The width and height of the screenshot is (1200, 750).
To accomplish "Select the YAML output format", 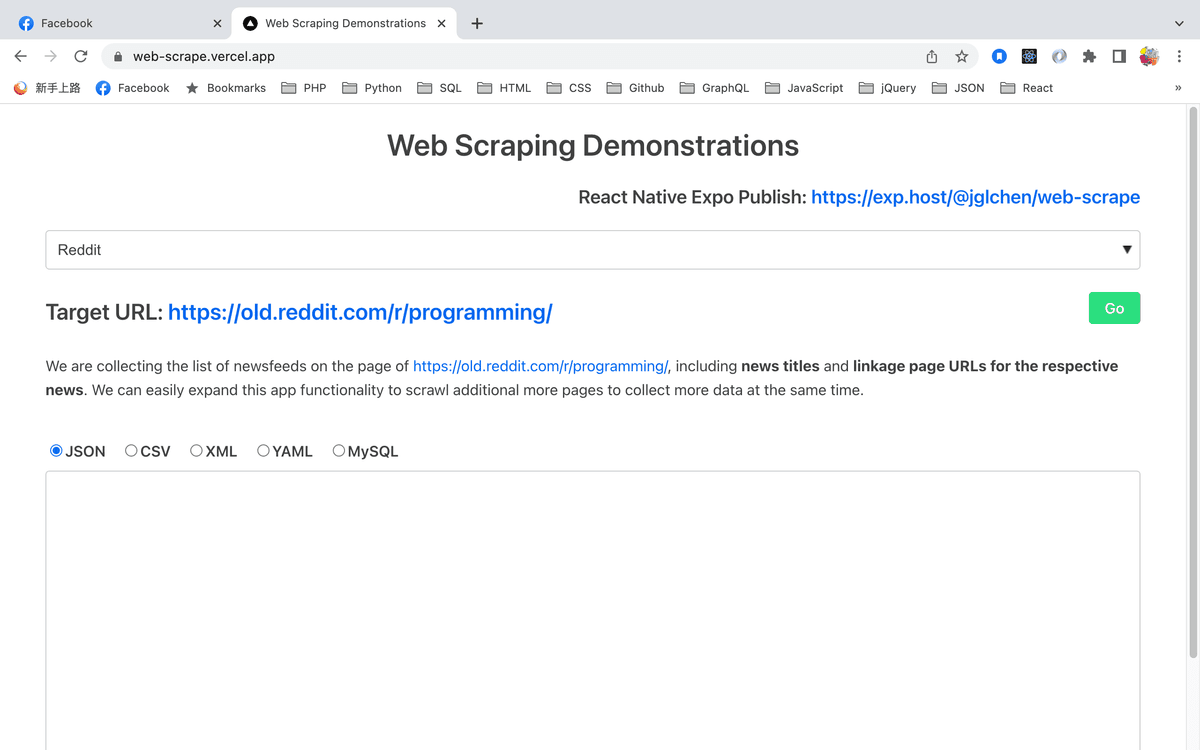I will (x=263, y=451).
